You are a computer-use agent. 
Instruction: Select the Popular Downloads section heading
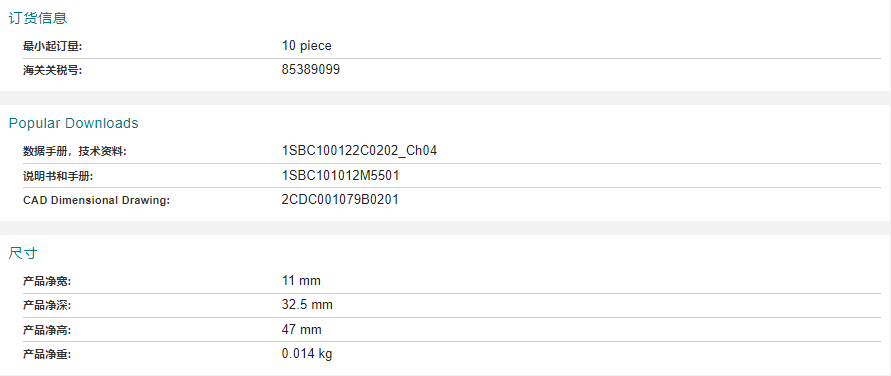coord(73,123)
